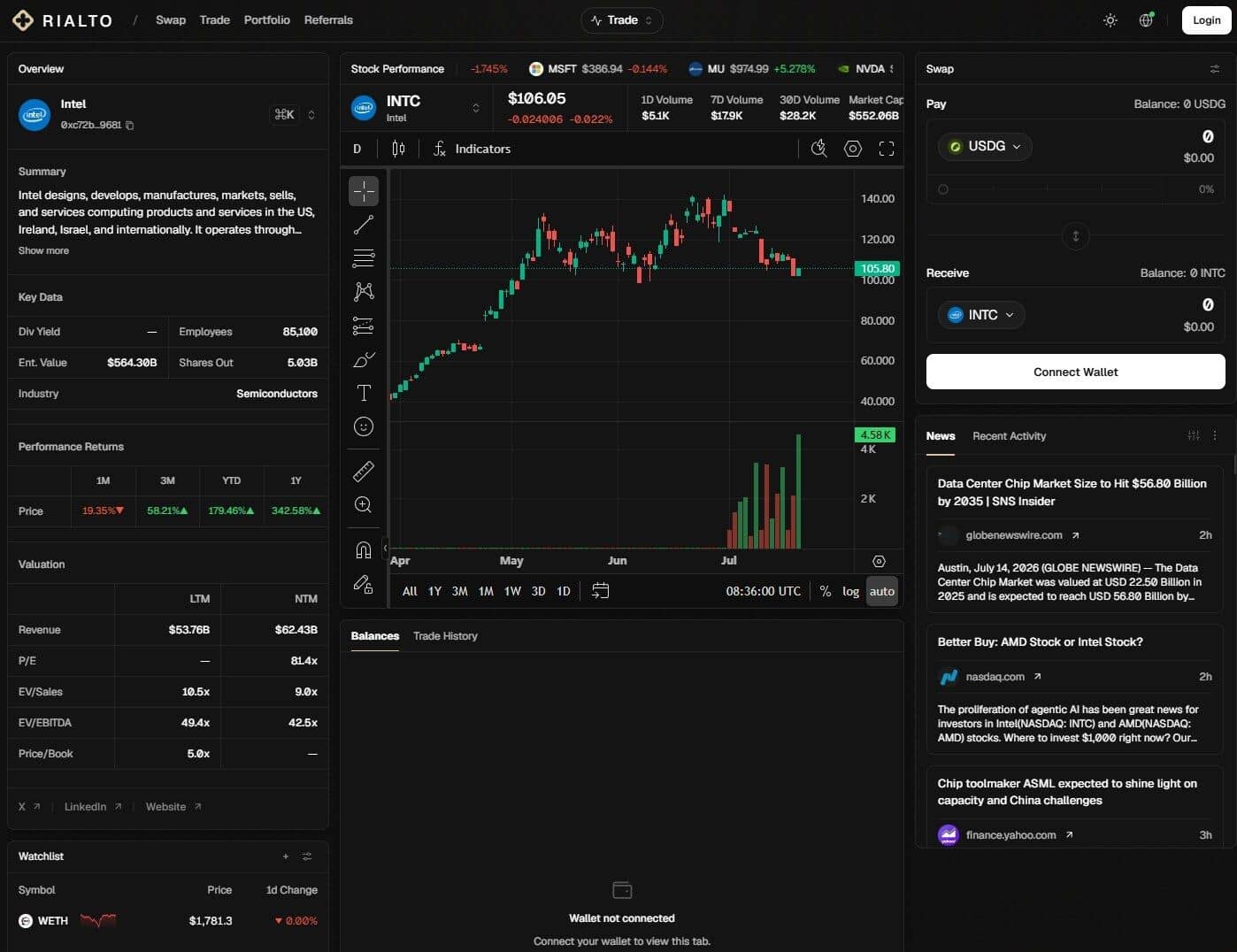The width and height of the screenshot is (1237, 952).
Task: Copy the Intel contract address
Action: (x=130, y=126)
